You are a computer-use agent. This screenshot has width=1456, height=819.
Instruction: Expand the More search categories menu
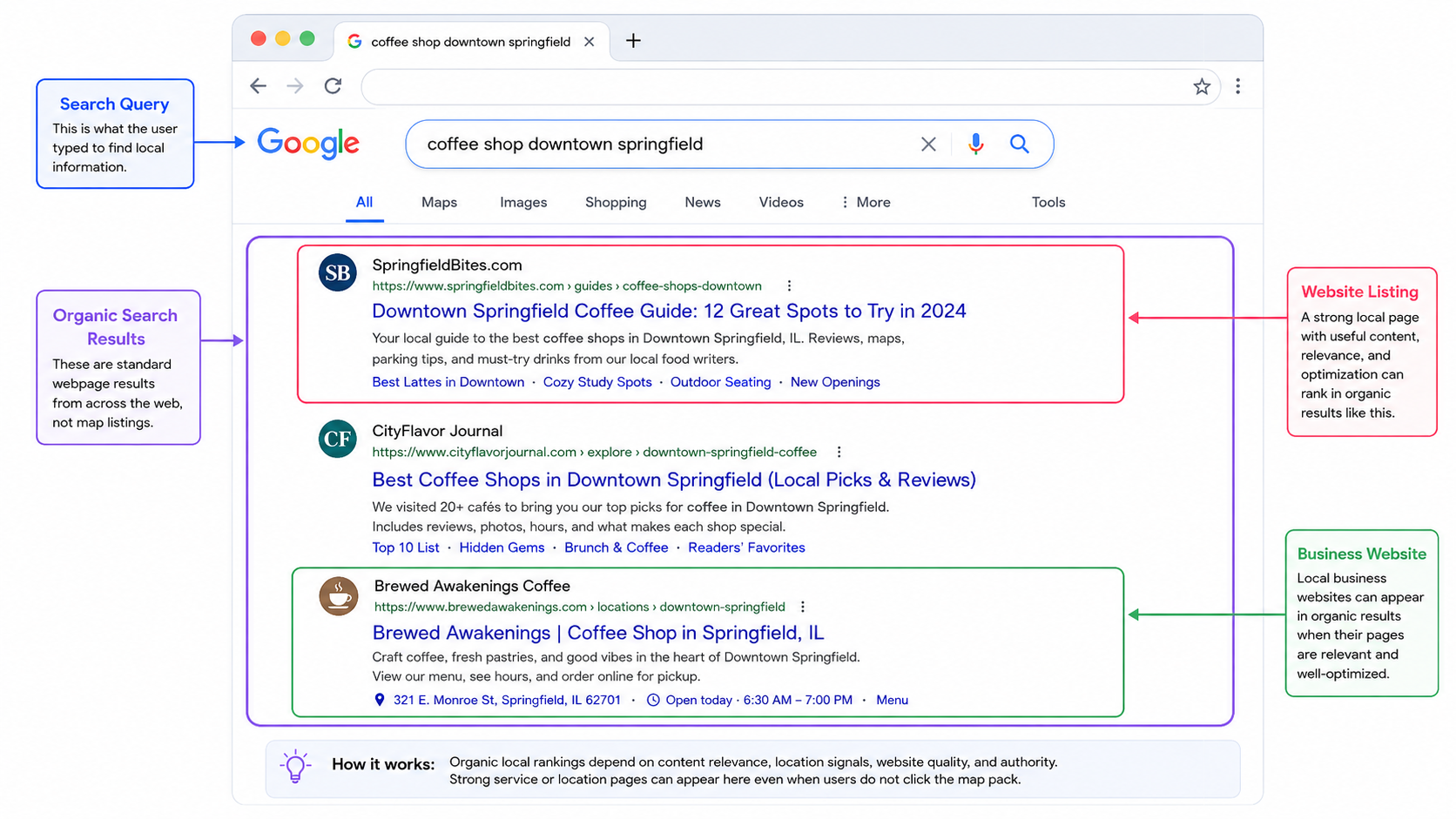pos(866,203)
